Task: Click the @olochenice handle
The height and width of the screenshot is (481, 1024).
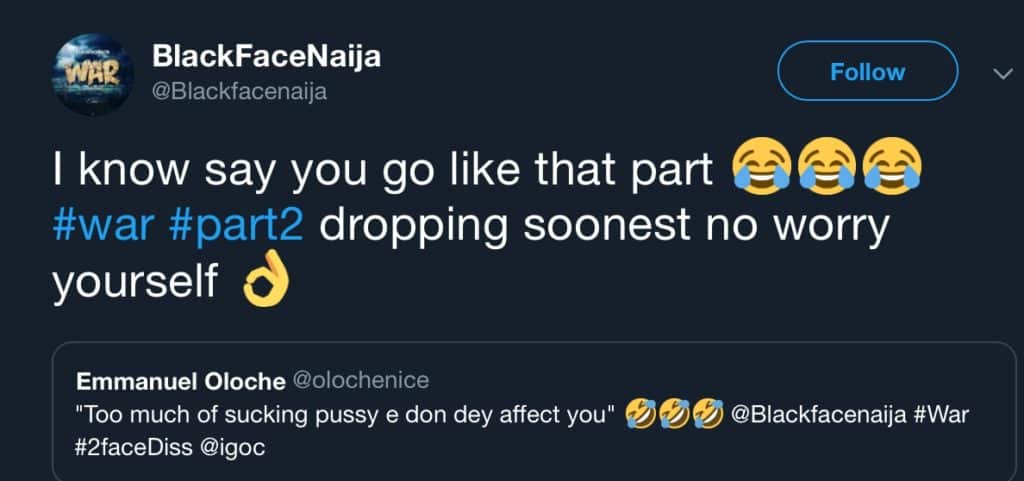Action: pos(360,380)
